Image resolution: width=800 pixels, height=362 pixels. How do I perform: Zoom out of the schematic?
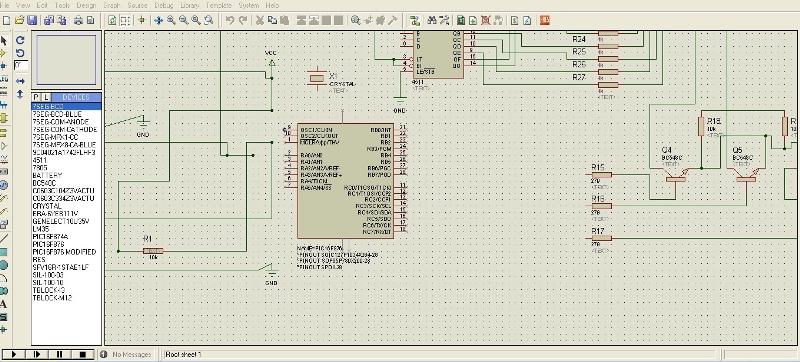pyautogui.click(x=183, y=20)
